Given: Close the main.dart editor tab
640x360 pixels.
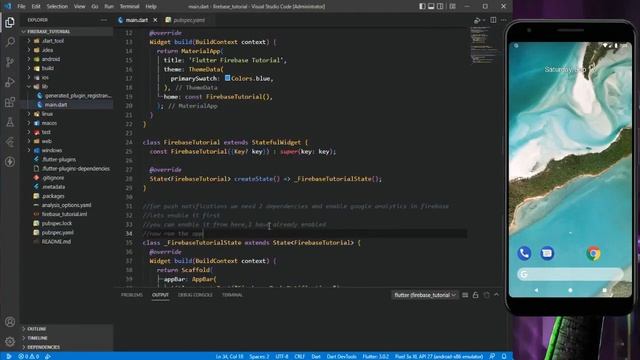Looking at the screenshot, I should pos(155,20).
